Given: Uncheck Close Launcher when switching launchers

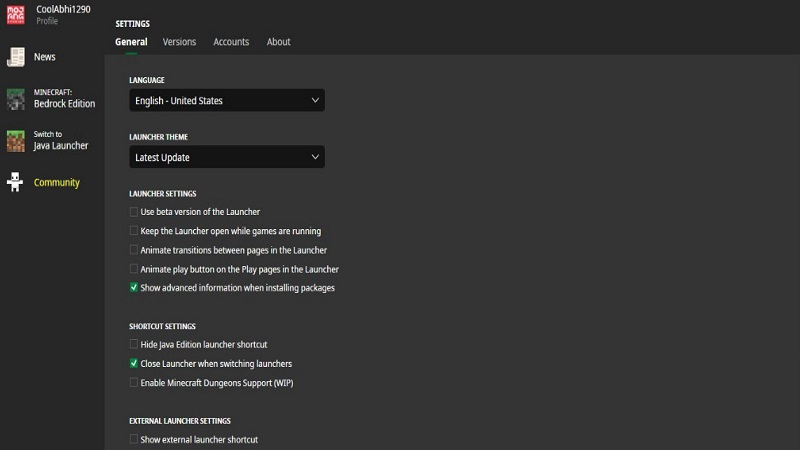Looking at the screenshot, I should [134, 363].
